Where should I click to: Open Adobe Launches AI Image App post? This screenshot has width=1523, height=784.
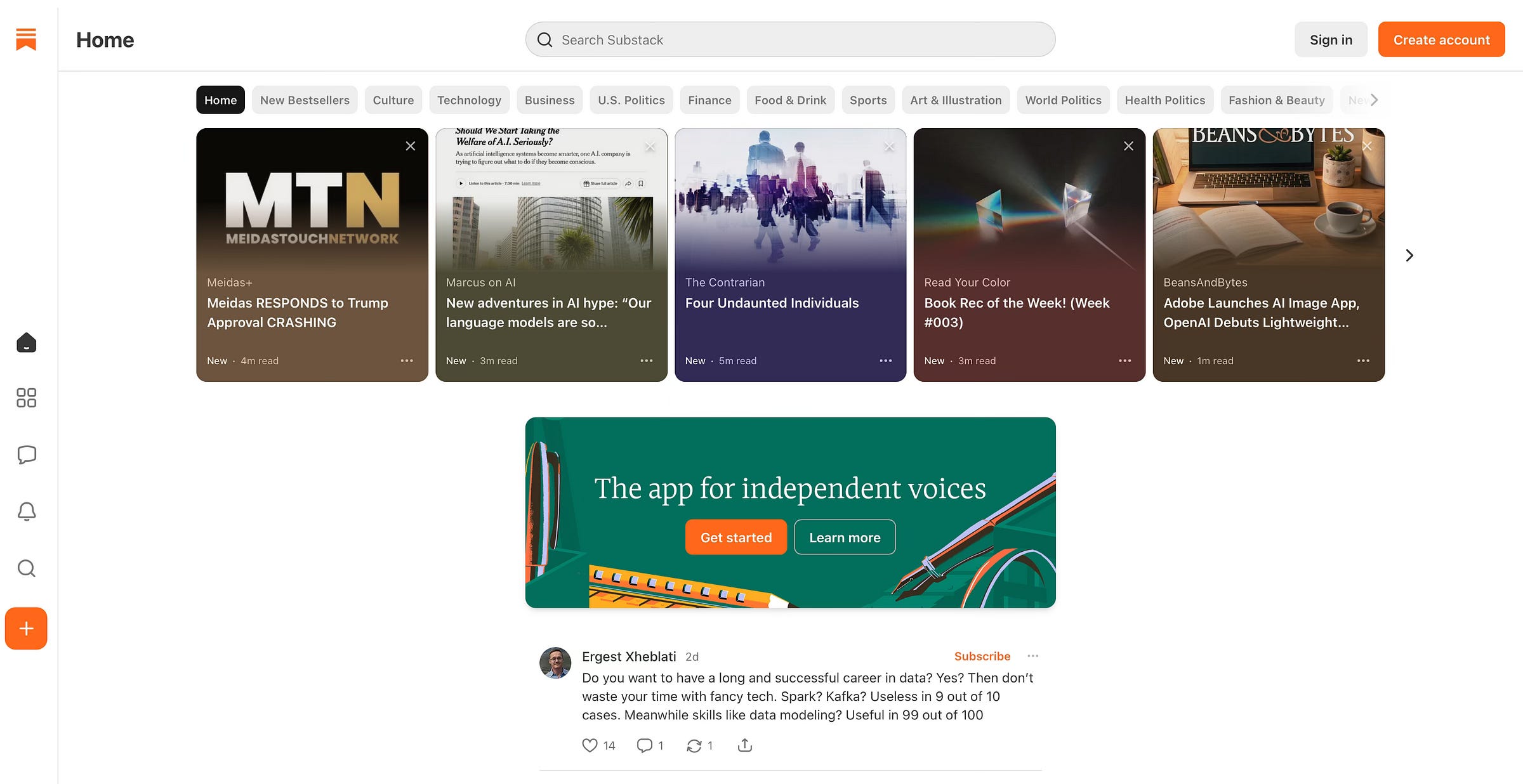coord(1262,313)
